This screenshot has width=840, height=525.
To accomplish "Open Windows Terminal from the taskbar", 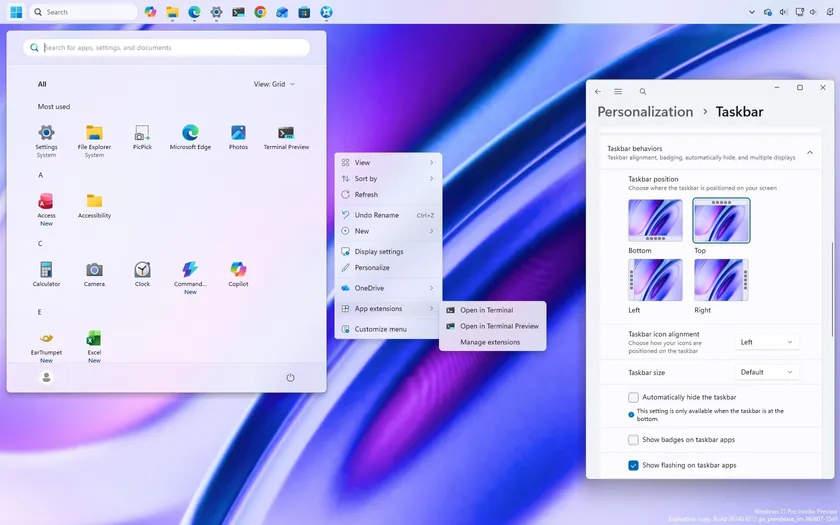I will [x=238, y=12].
